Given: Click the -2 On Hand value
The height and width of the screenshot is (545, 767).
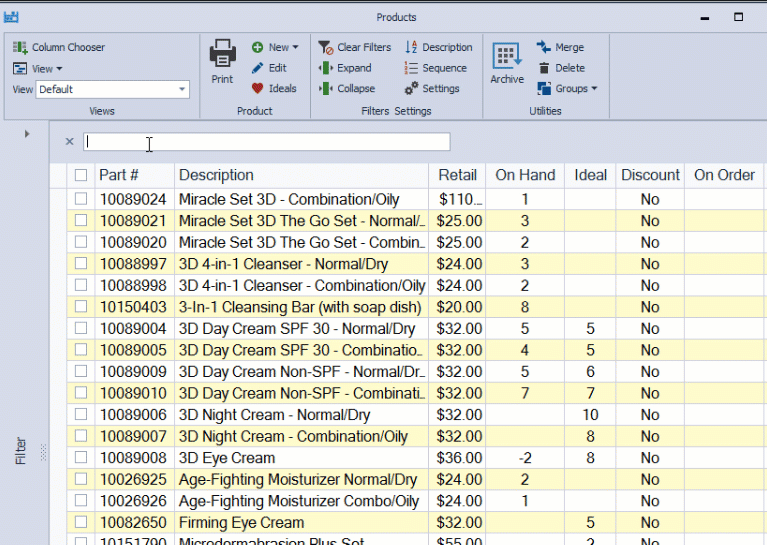Looking at the screenshot, I should click(x=525, y=458).
